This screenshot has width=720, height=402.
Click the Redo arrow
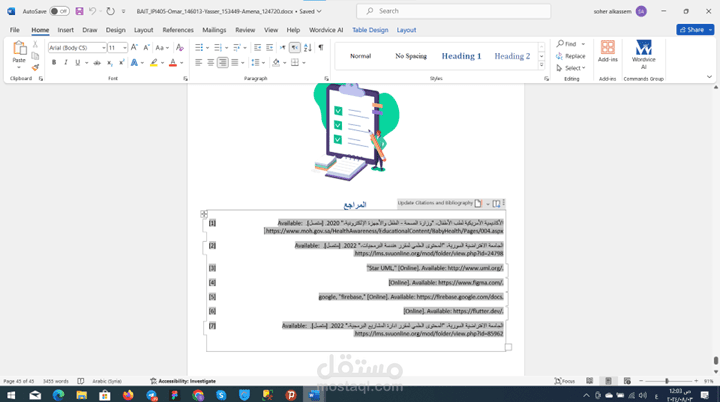[x=110, y=11]
